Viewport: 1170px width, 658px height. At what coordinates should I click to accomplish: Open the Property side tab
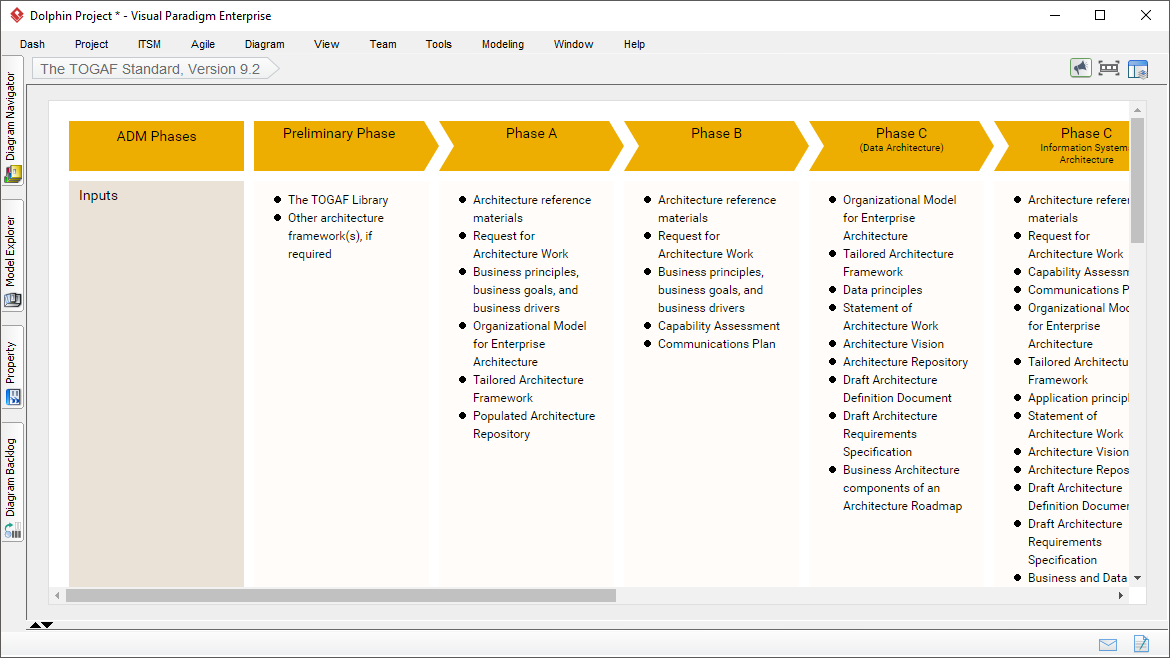pos(13,367)
